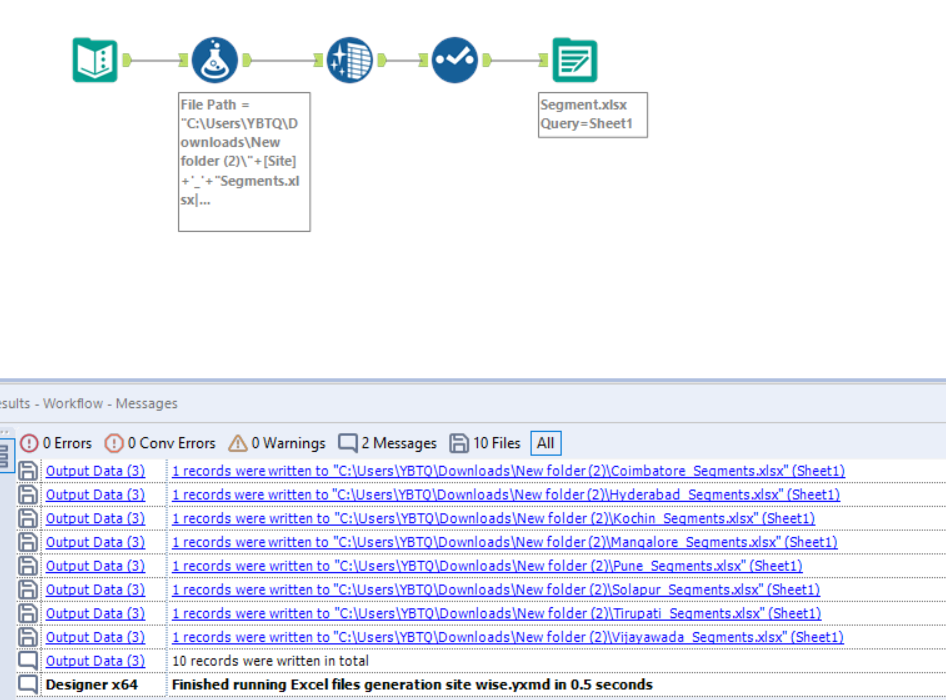This screenshot has width=946, height=700.
Task: Click the file icon beside Hyderabad row
Action: click(x=27, y=495)
